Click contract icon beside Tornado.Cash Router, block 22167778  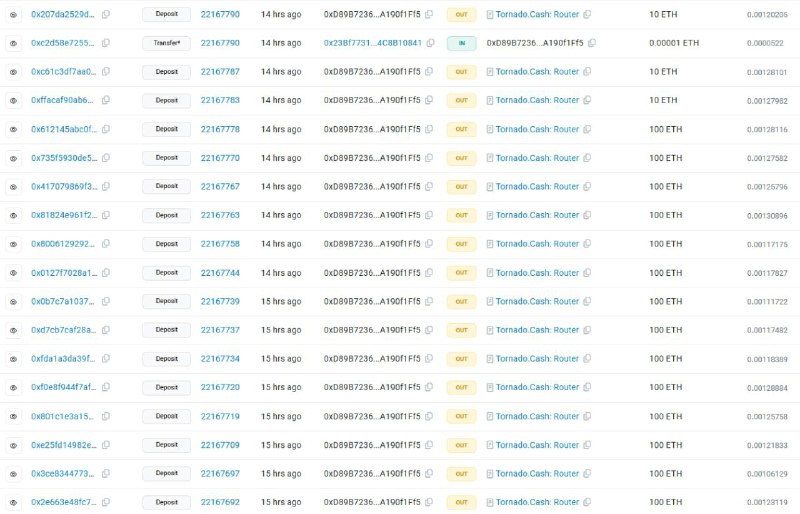click(490, 129)
